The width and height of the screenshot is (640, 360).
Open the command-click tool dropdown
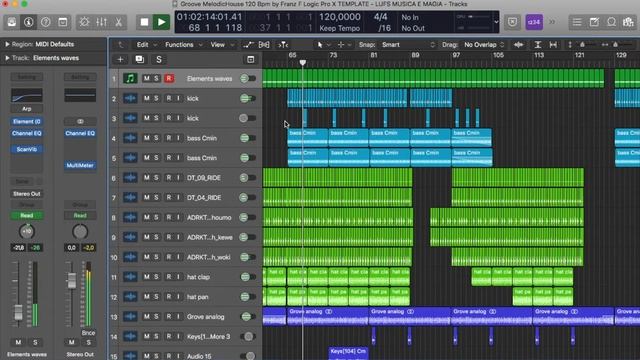click(343, 44)
